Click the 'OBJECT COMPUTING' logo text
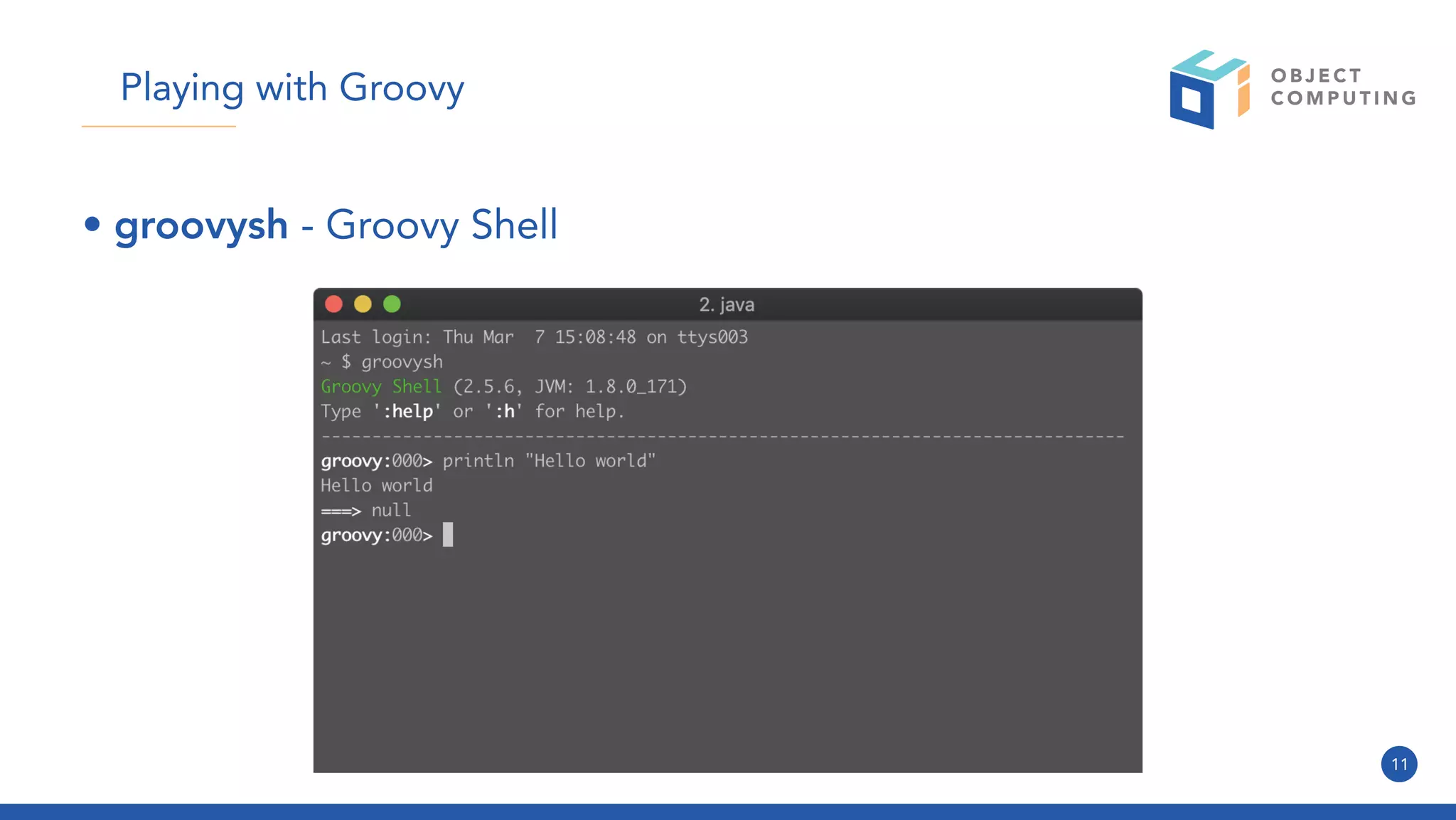Viewport: 1456px width, 820px height. (x=1344, y=87)
